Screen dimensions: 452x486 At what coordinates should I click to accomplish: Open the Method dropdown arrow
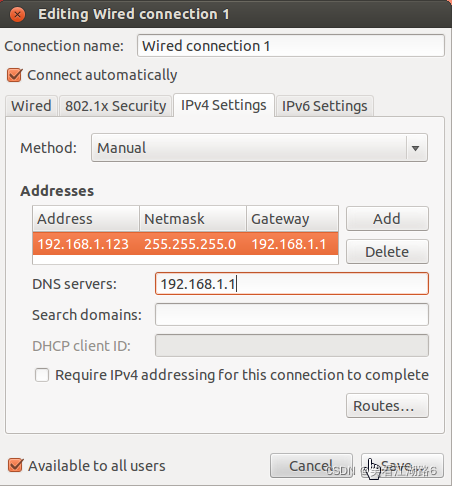pyautogui.click(x=415, y=148)
